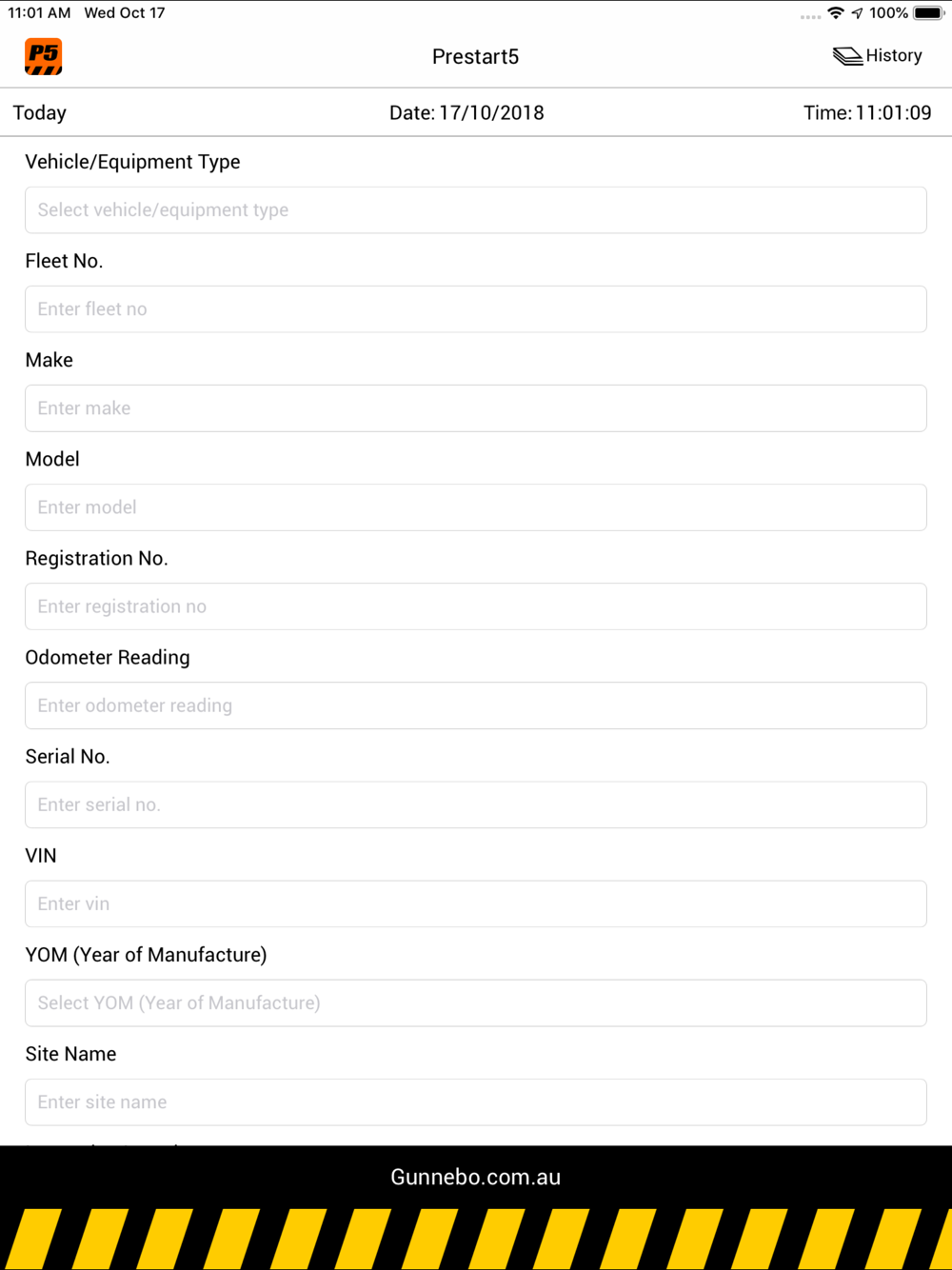Open the vehicle/equipment type selector
952x1270 pixels.
(x=476, y=210)
